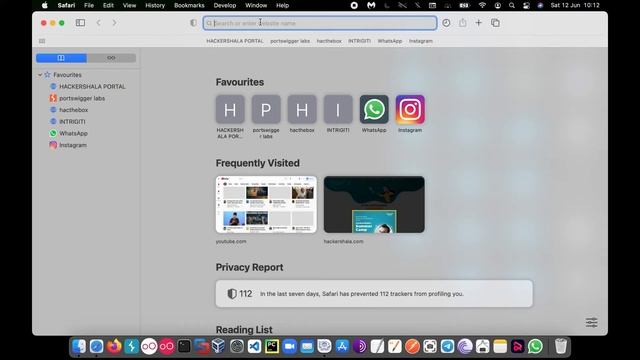Switch to Bookmarks tab in sidebar
This screenshot has height=360, width=640.
61,58
